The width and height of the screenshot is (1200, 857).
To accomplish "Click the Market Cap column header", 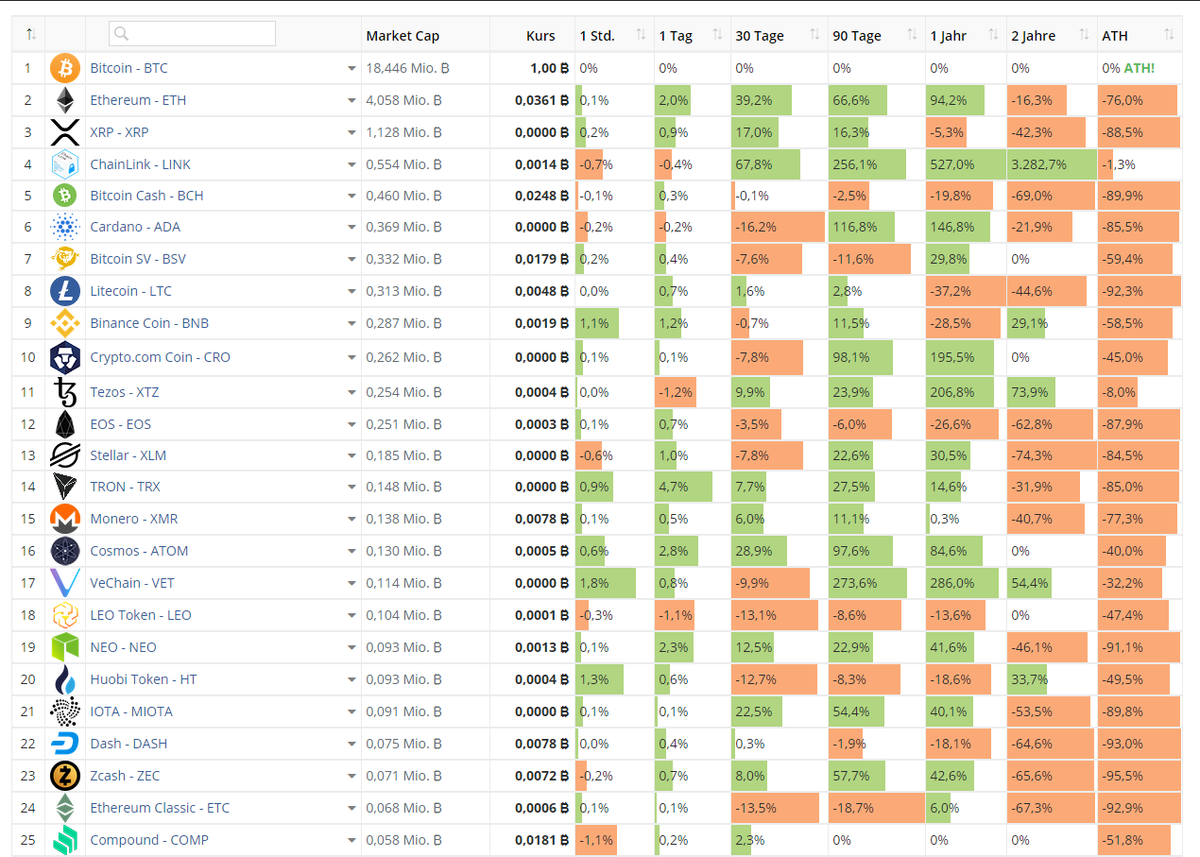I will point(403,36).
